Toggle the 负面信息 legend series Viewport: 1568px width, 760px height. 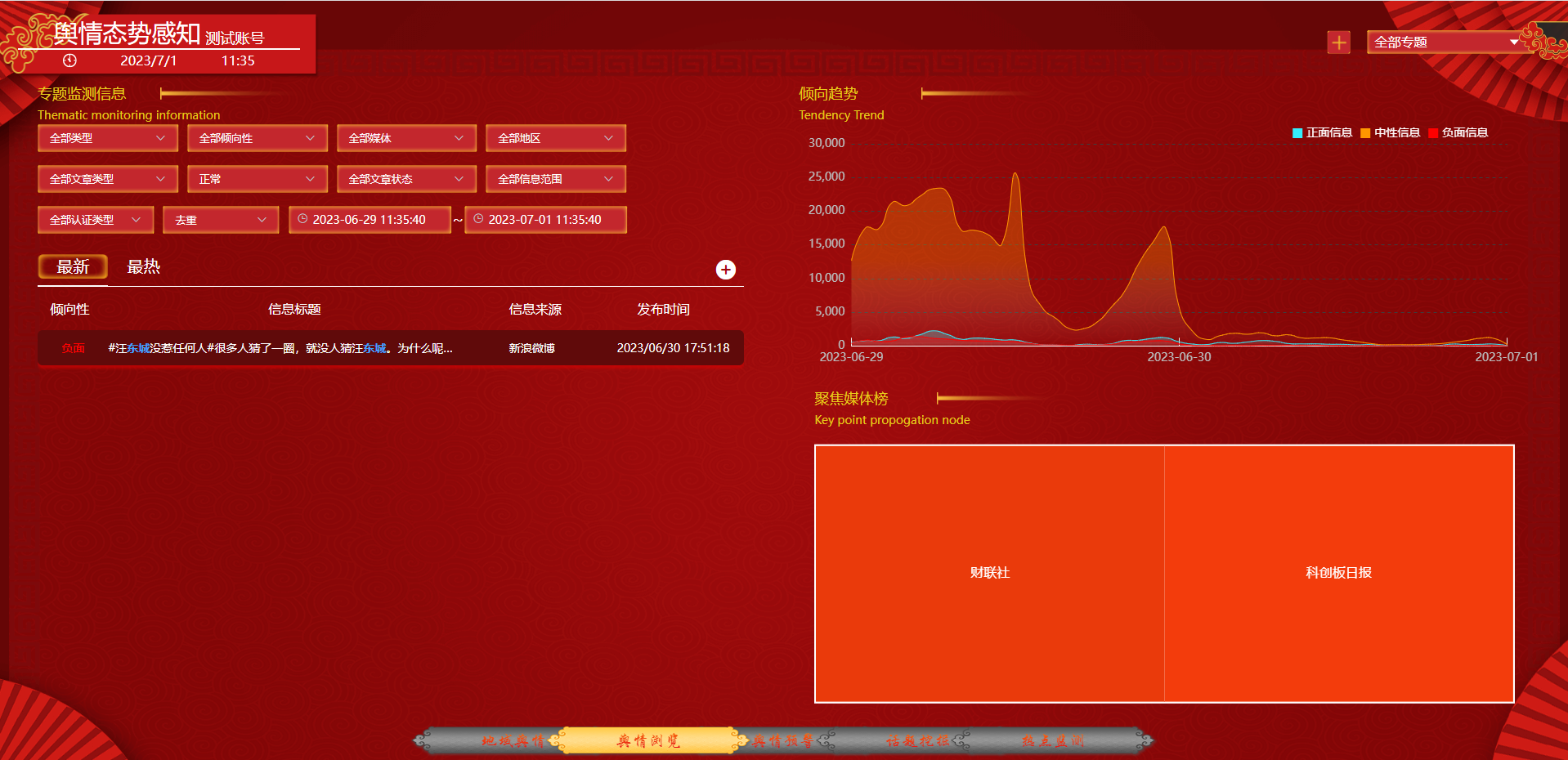click(x=1458, y=132)
